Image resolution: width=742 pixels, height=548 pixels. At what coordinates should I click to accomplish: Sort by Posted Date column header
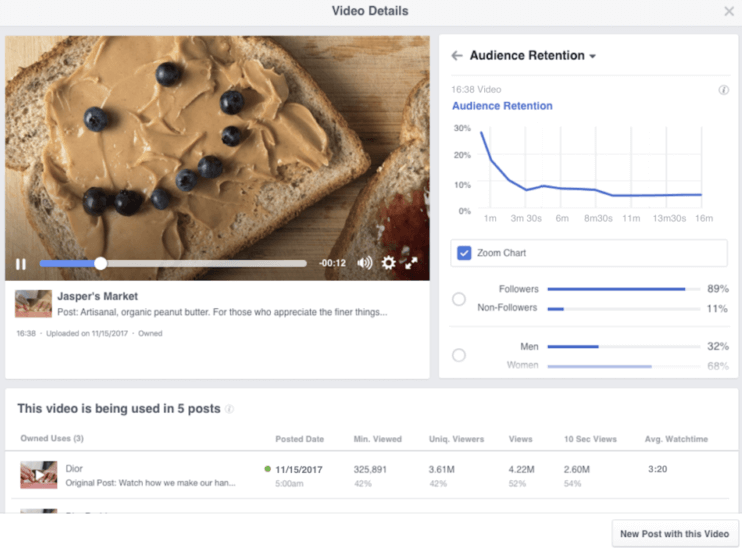(x=299, y=439)
